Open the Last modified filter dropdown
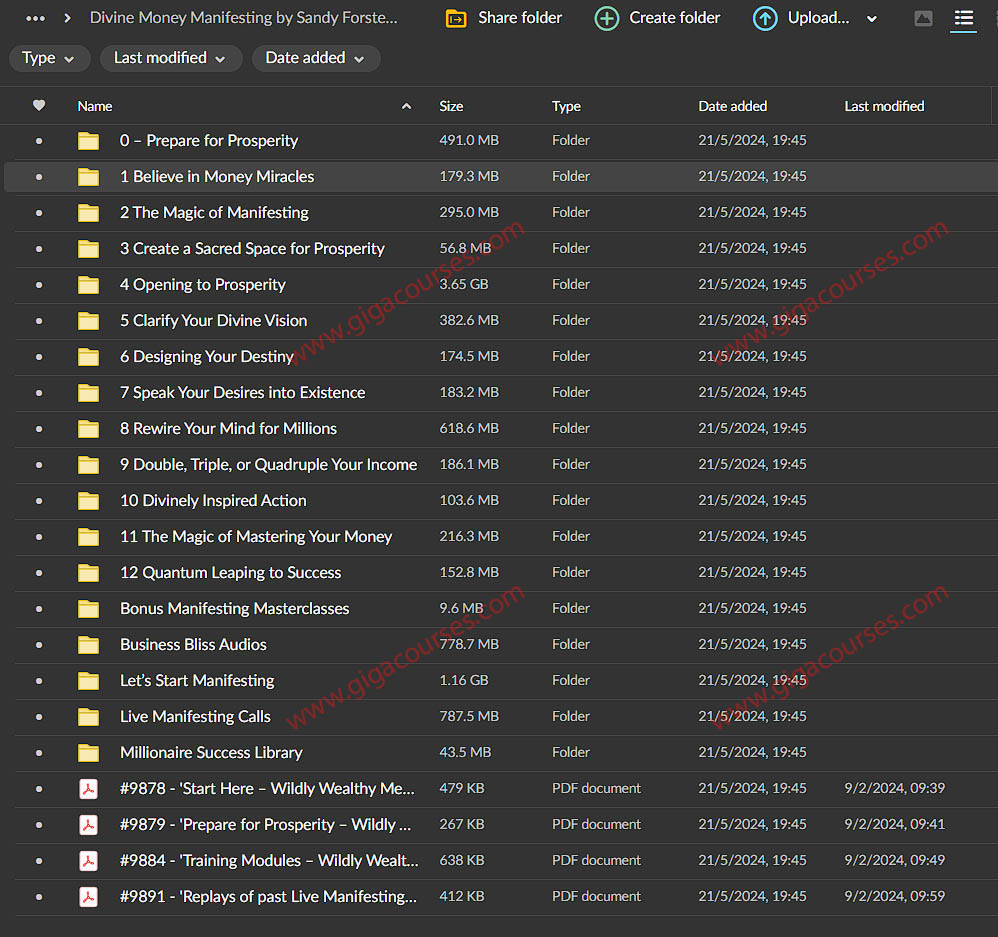The image size is (998, 937). (170, 58)
